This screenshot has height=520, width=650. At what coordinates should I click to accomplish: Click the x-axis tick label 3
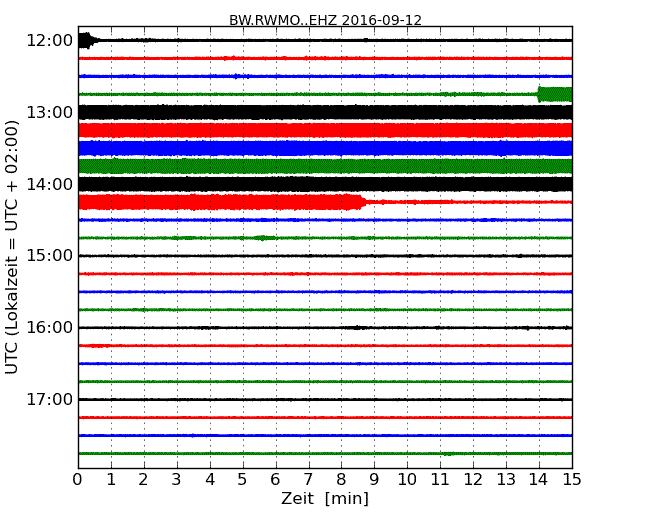click(177, 479)
